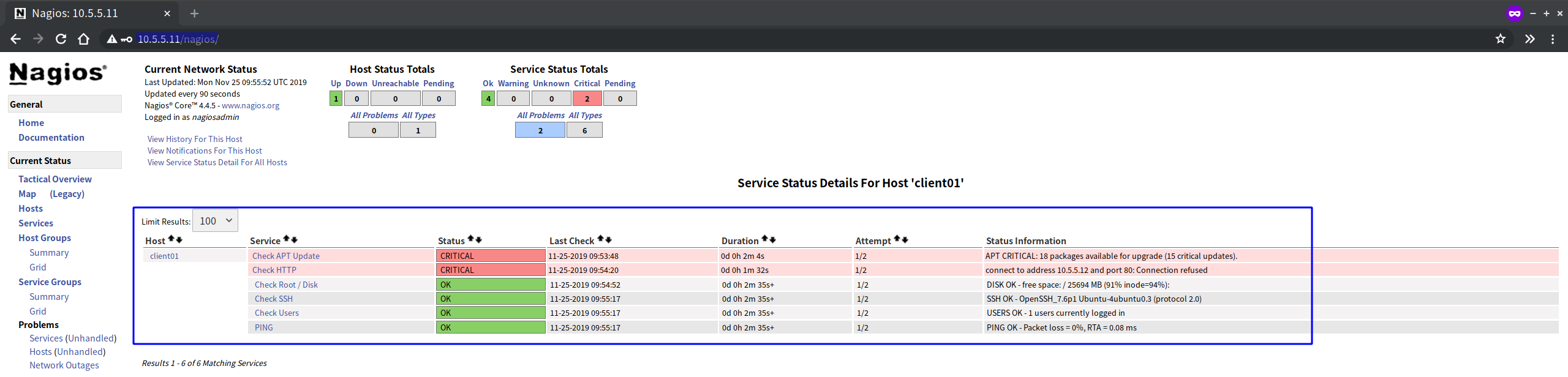
Task: Open Tactical Overview
Action: pos(55,179)
